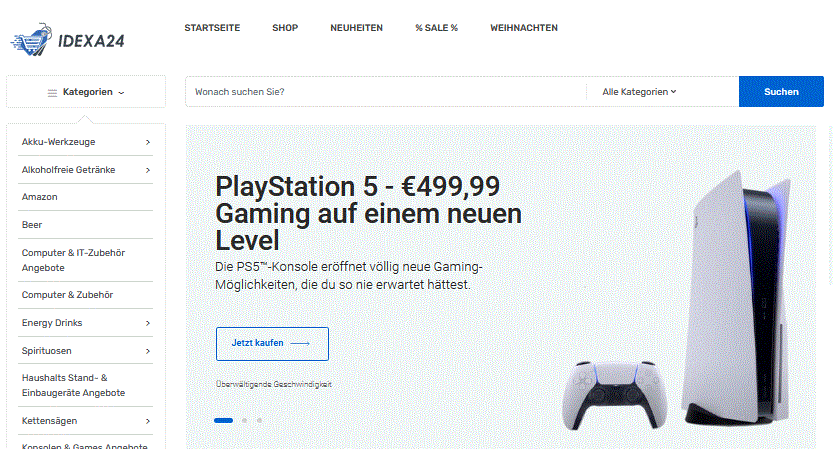Expand the Kettensägen chevron arrow
This screenshot has height=449, width=833.
click(148, 421)
